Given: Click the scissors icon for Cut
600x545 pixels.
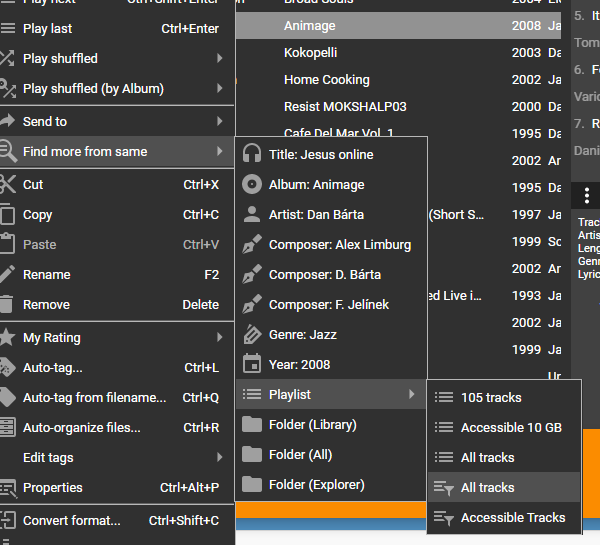Looking at the screenshot, I should 8,184.
